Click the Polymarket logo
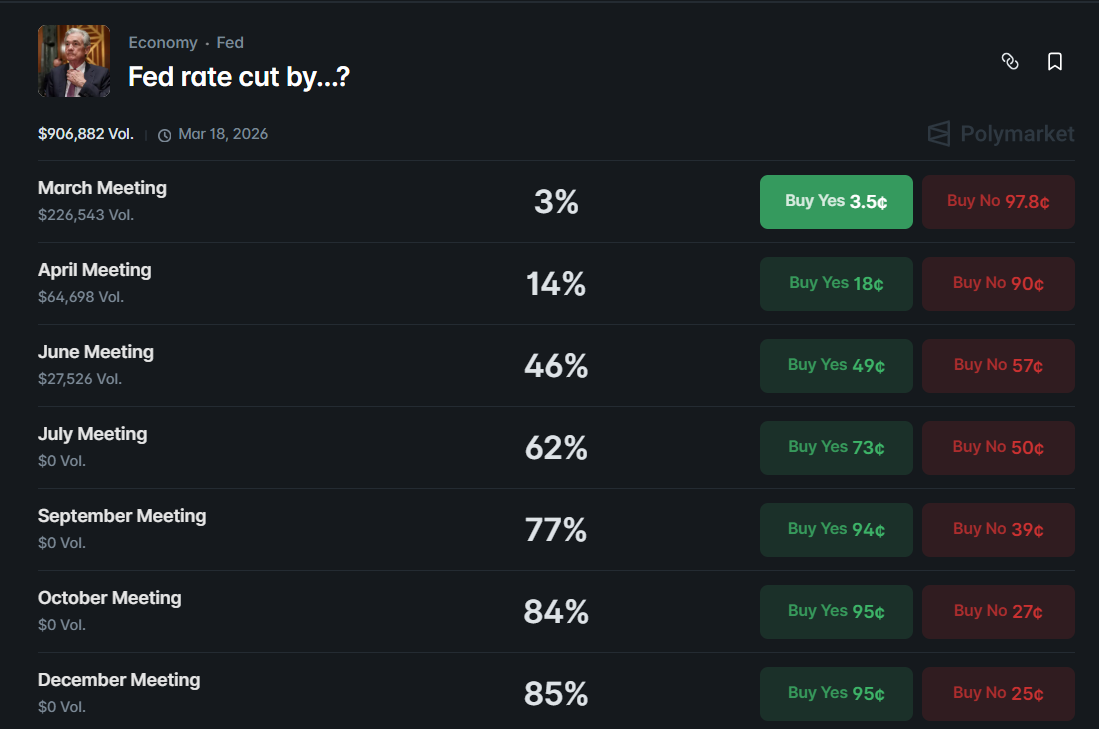This screenshot has width=1099, height=729. (x=1000, y=133)
